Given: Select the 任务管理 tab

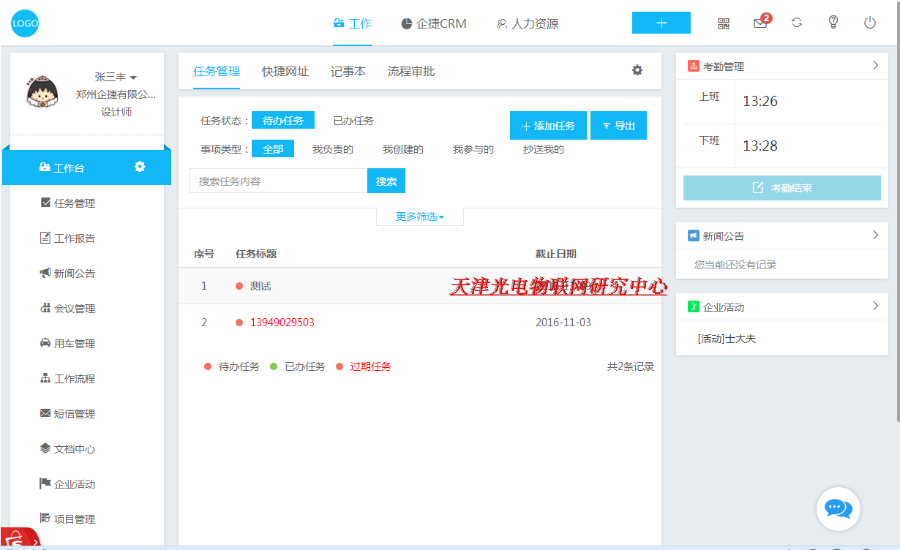Looking at the screenshot, I should pos(216,71).
